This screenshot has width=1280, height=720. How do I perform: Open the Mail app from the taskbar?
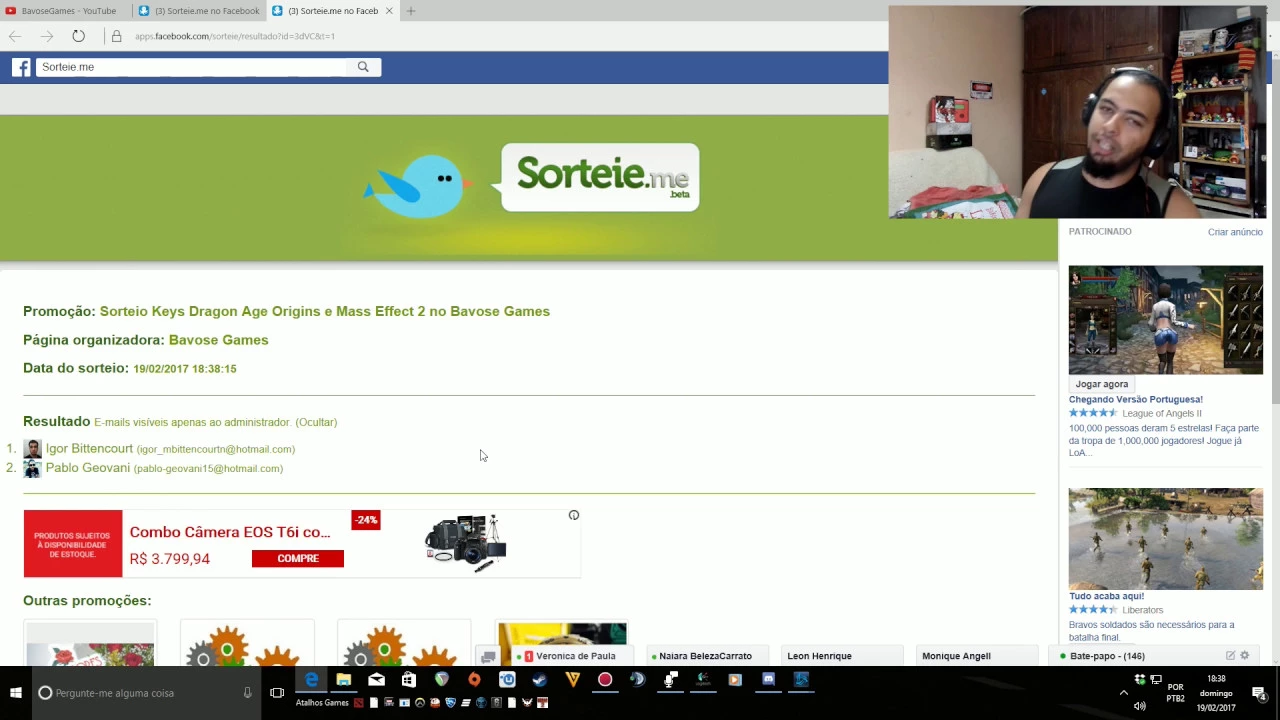(376, 680)
